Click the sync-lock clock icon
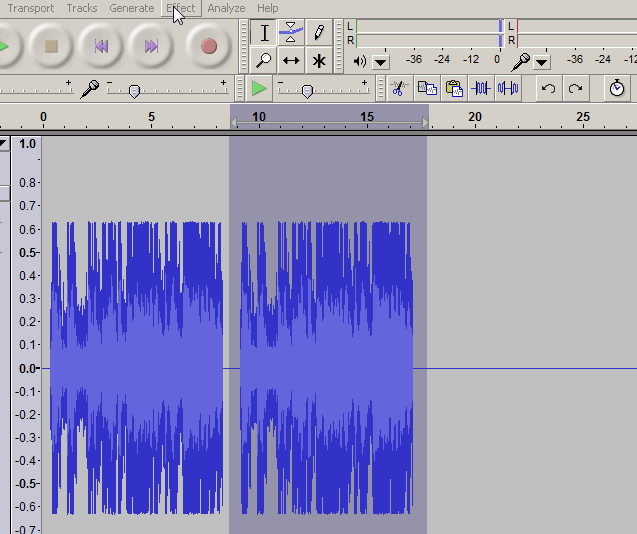 point(617,88)
